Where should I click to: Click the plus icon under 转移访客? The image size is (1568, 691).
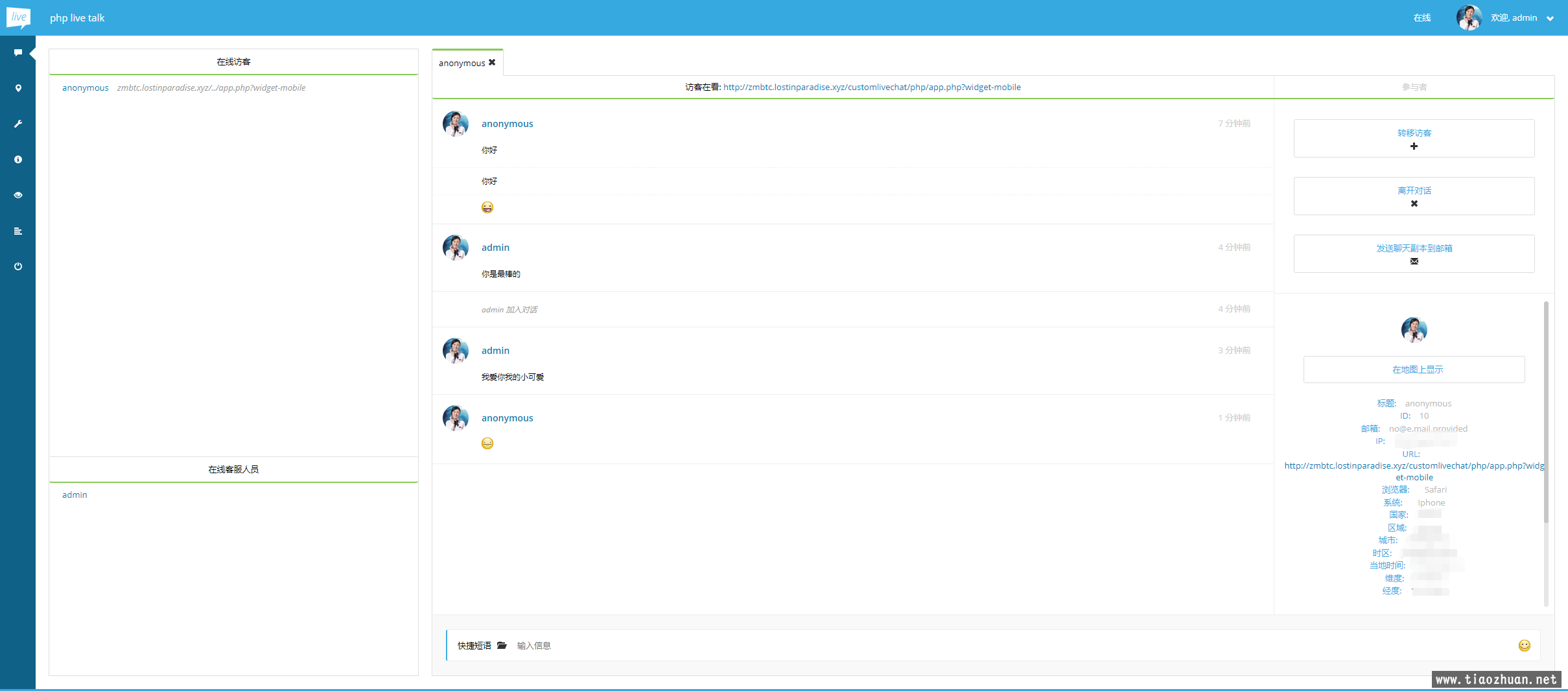(x=1414, y=146)
